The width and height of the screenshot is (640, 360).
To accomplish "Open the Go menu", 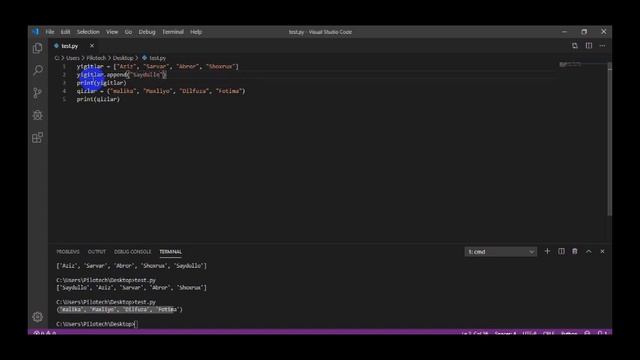I will [128, 32].
